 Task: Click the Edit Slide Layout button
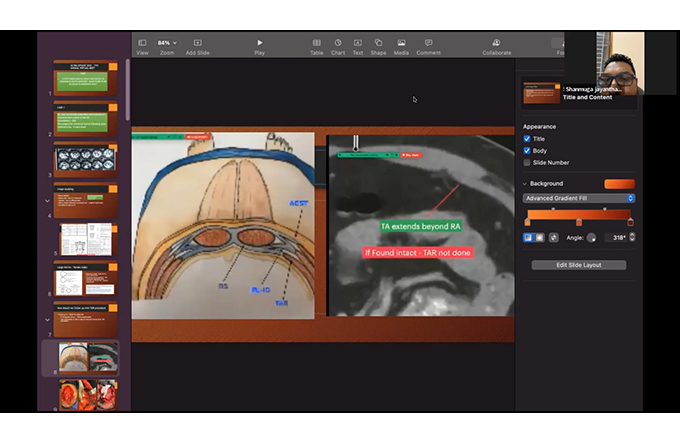click(579, 265)
